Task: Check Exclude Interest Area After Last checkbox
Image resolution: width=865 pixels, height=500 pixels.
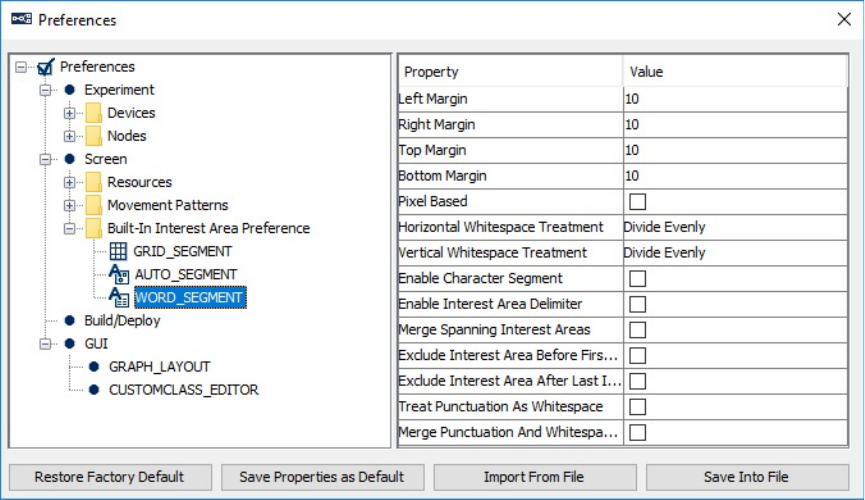Action: pyautogui.click(x=637, y=381)
